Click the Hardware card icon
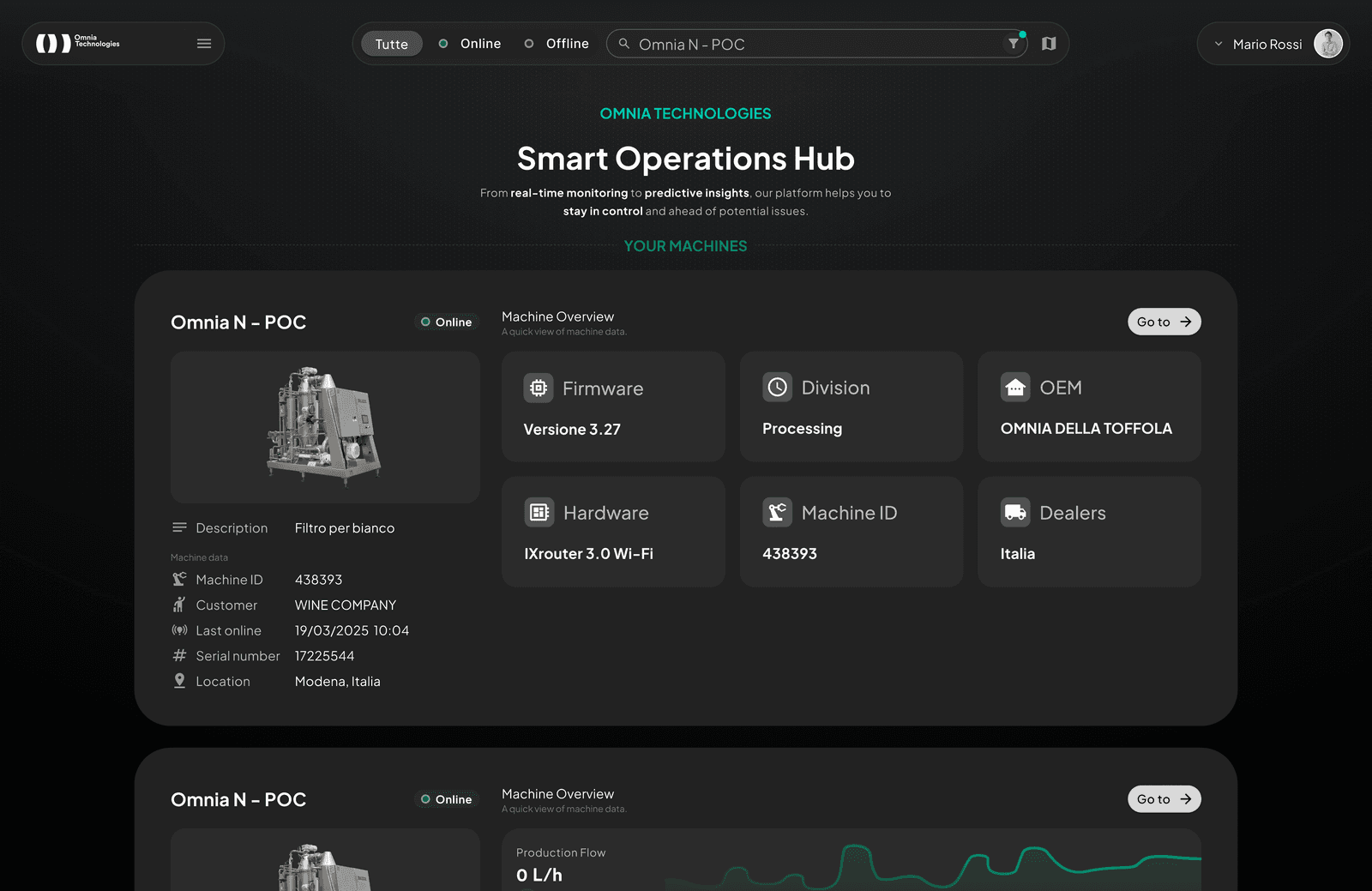Screen dimensions: 1372x891 click(x=539, y=513)
